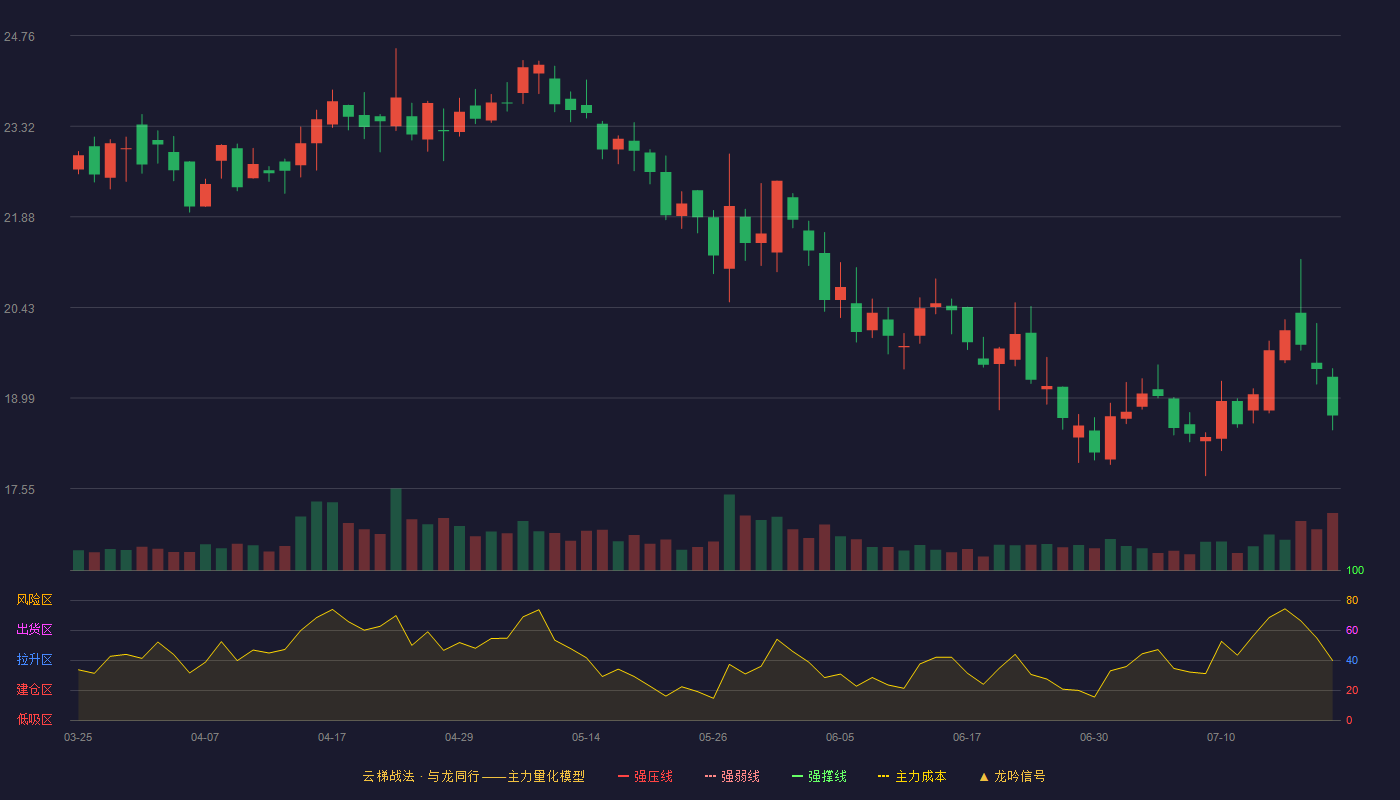The width and height of the screenshot is (1400, 800).
Task: Click the indicator scale value 40
Action: (x=1352, y=661)
